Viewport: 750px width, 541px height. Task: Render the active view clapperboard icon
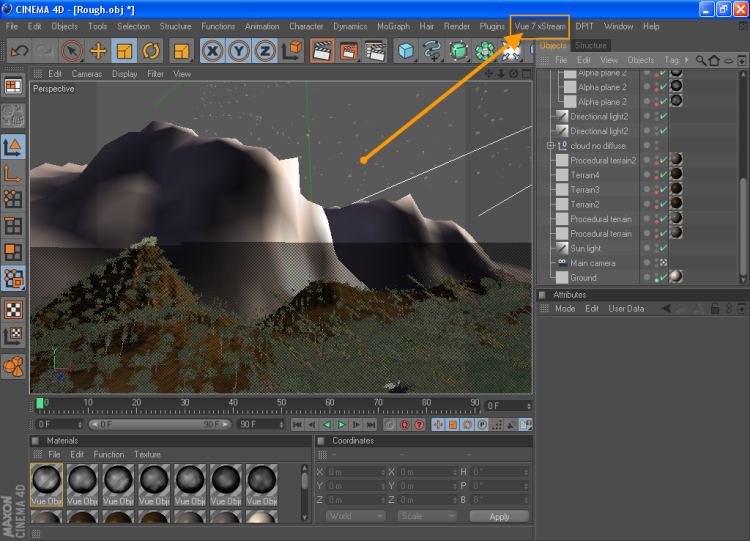[x=322, y=51]
